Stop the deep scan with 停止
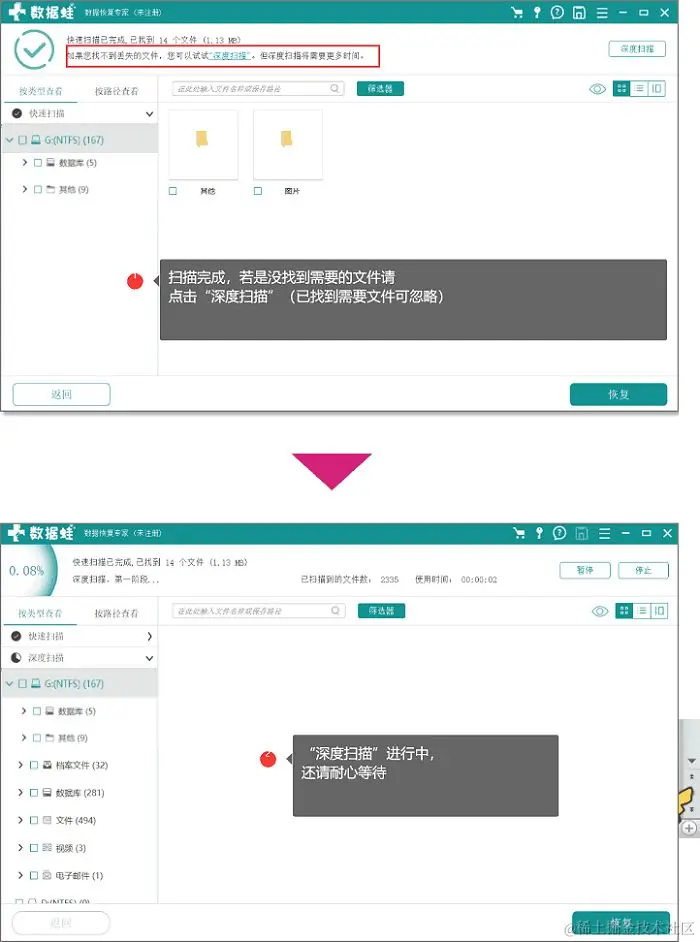 pos(643,570)
